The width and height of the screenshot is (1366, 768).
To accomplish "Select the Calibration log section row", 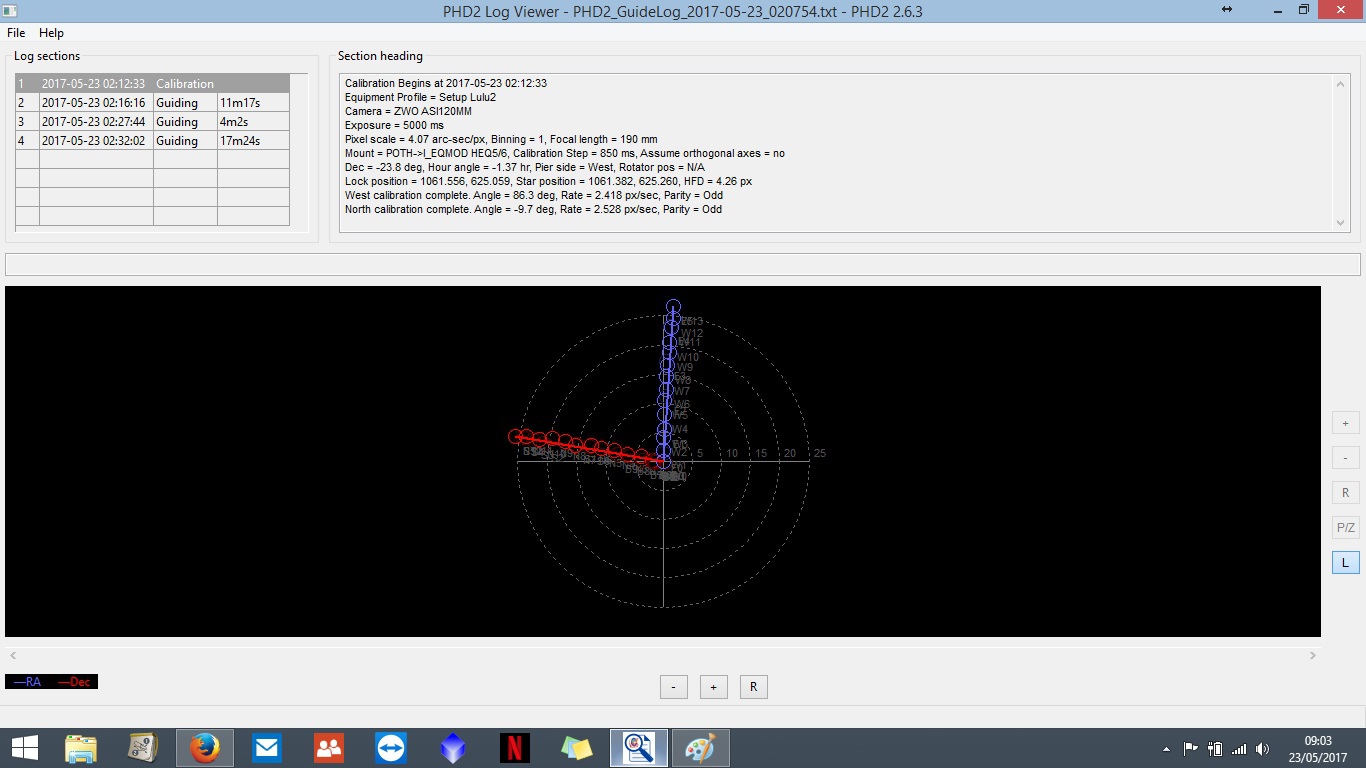I will pos(152,84).
